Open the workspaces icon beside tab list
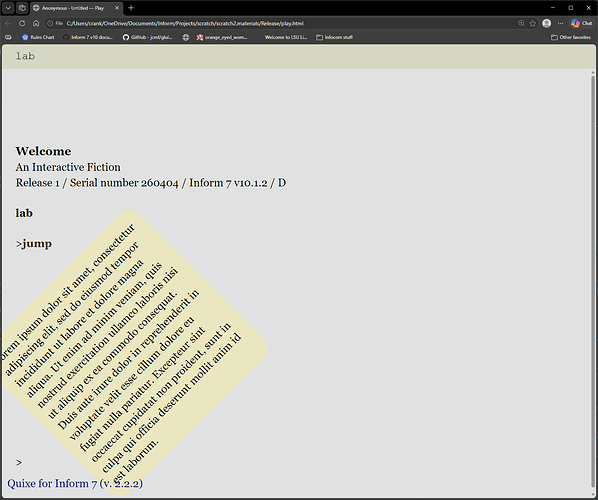598x500 pixels. click(22, 8)
